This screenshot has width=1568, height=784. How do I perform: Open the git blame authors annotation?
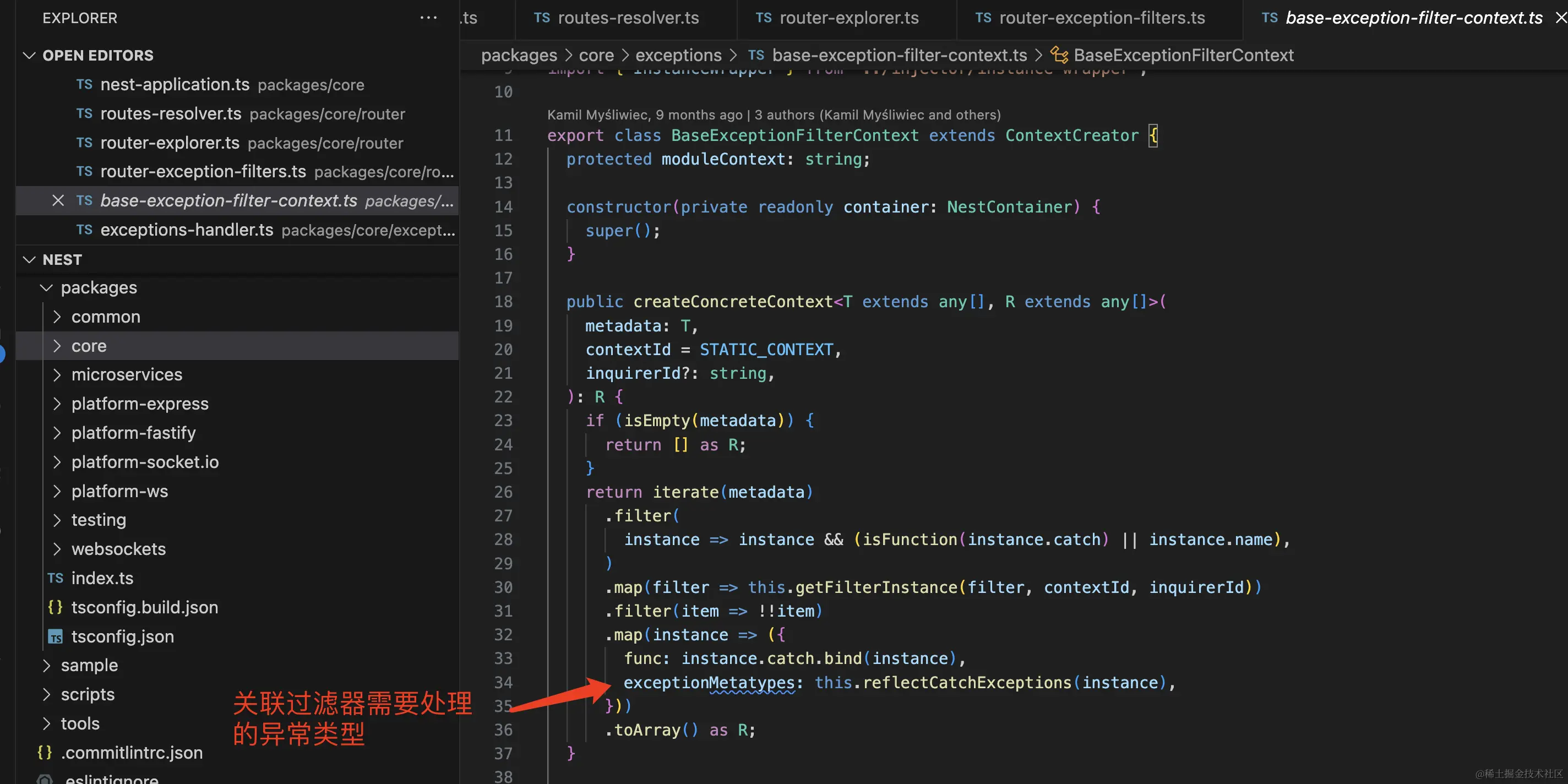(774, 115)
